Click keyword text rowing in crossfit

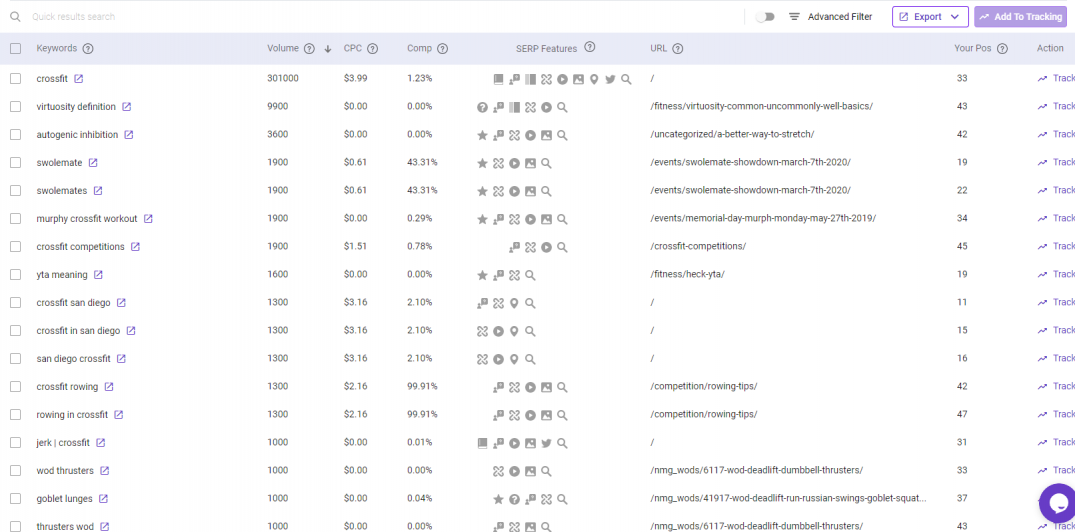pos(72,415)
